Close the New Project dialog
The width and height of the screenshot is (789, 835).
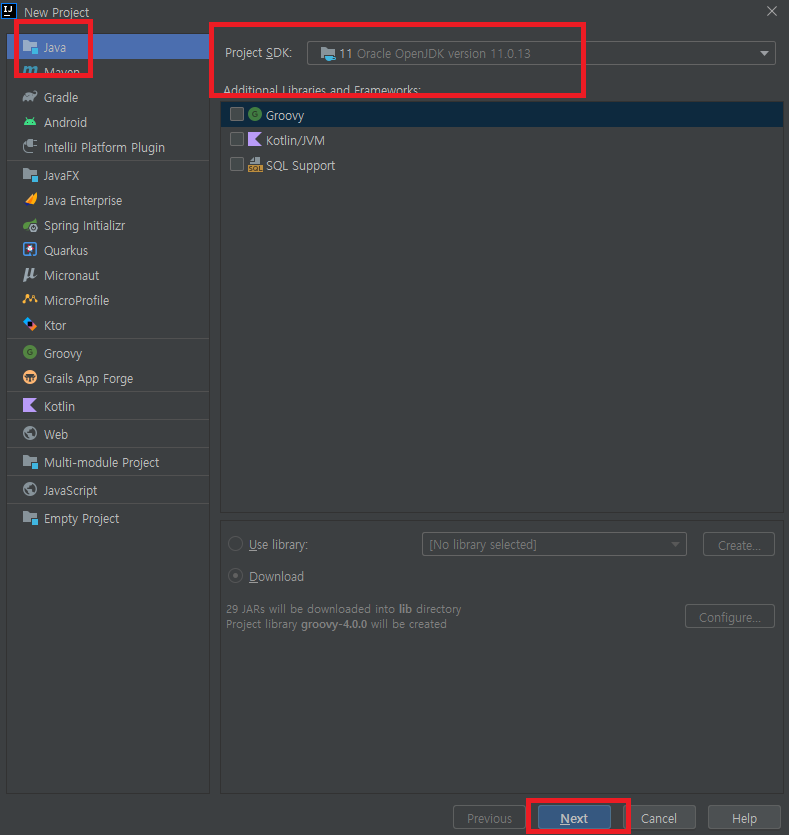(771, 11)
